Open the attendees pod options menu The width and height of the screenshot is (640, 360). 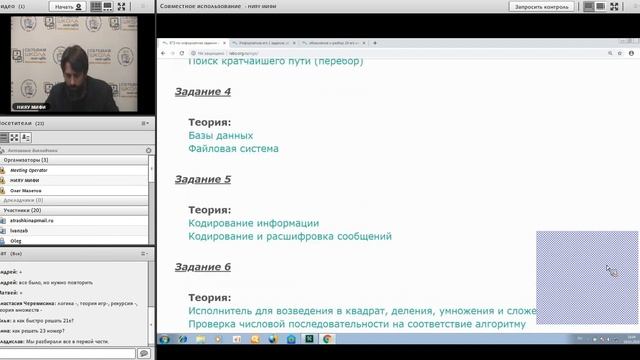point(145,123)
